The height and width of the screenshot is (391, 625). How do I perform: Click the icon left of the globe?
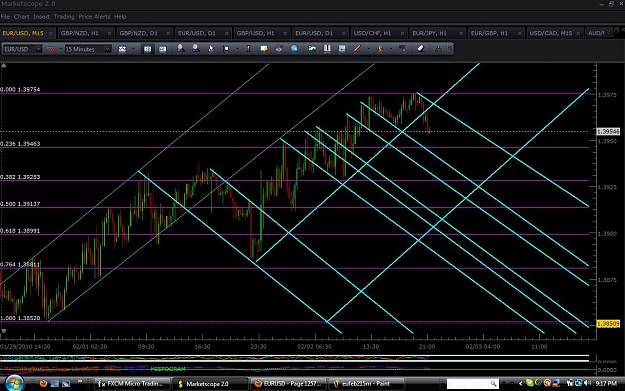pyautogui.click(x=279, y=49)
